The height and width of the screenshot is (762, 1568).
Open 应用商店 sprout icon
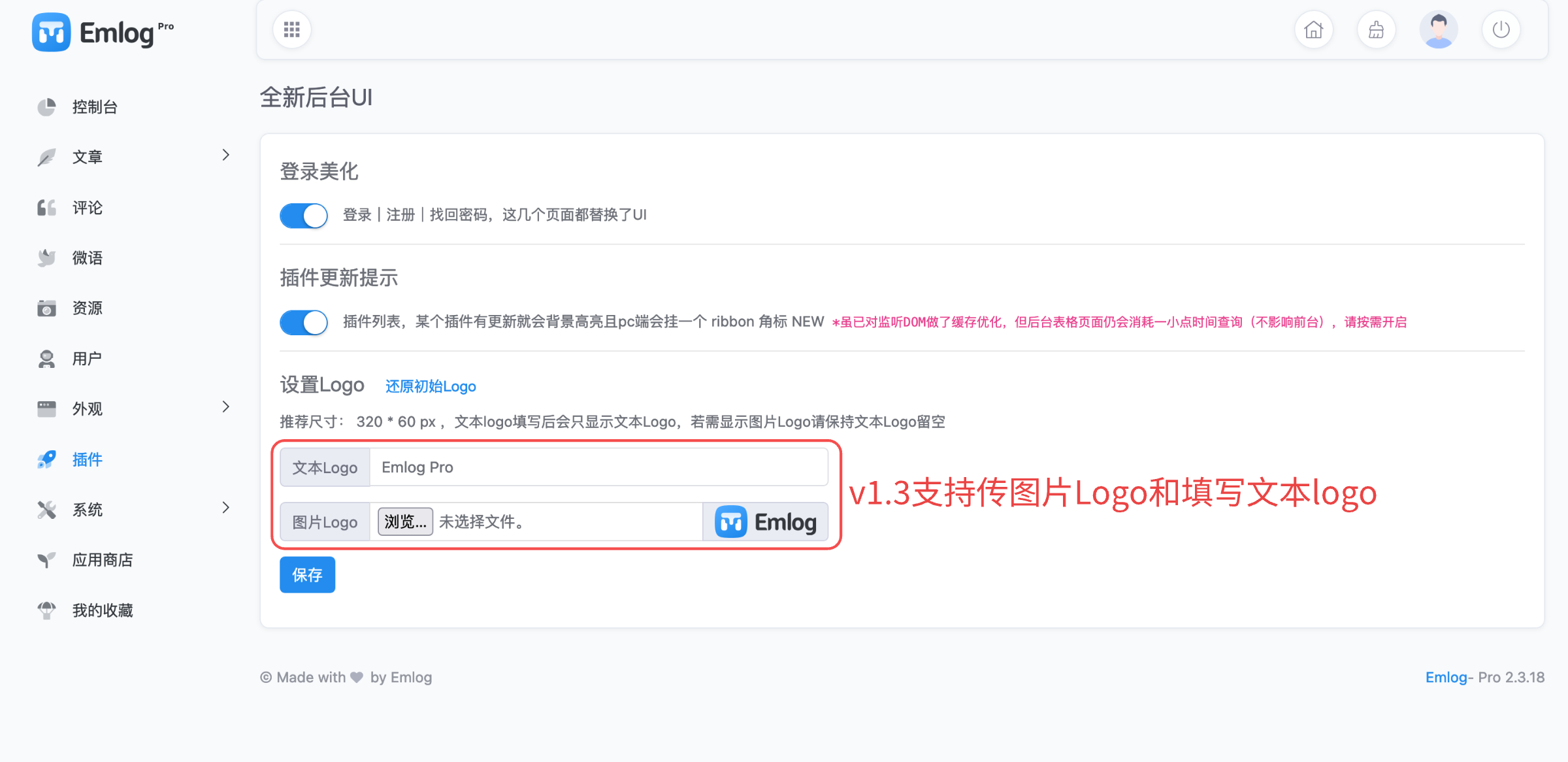point(46,560)
